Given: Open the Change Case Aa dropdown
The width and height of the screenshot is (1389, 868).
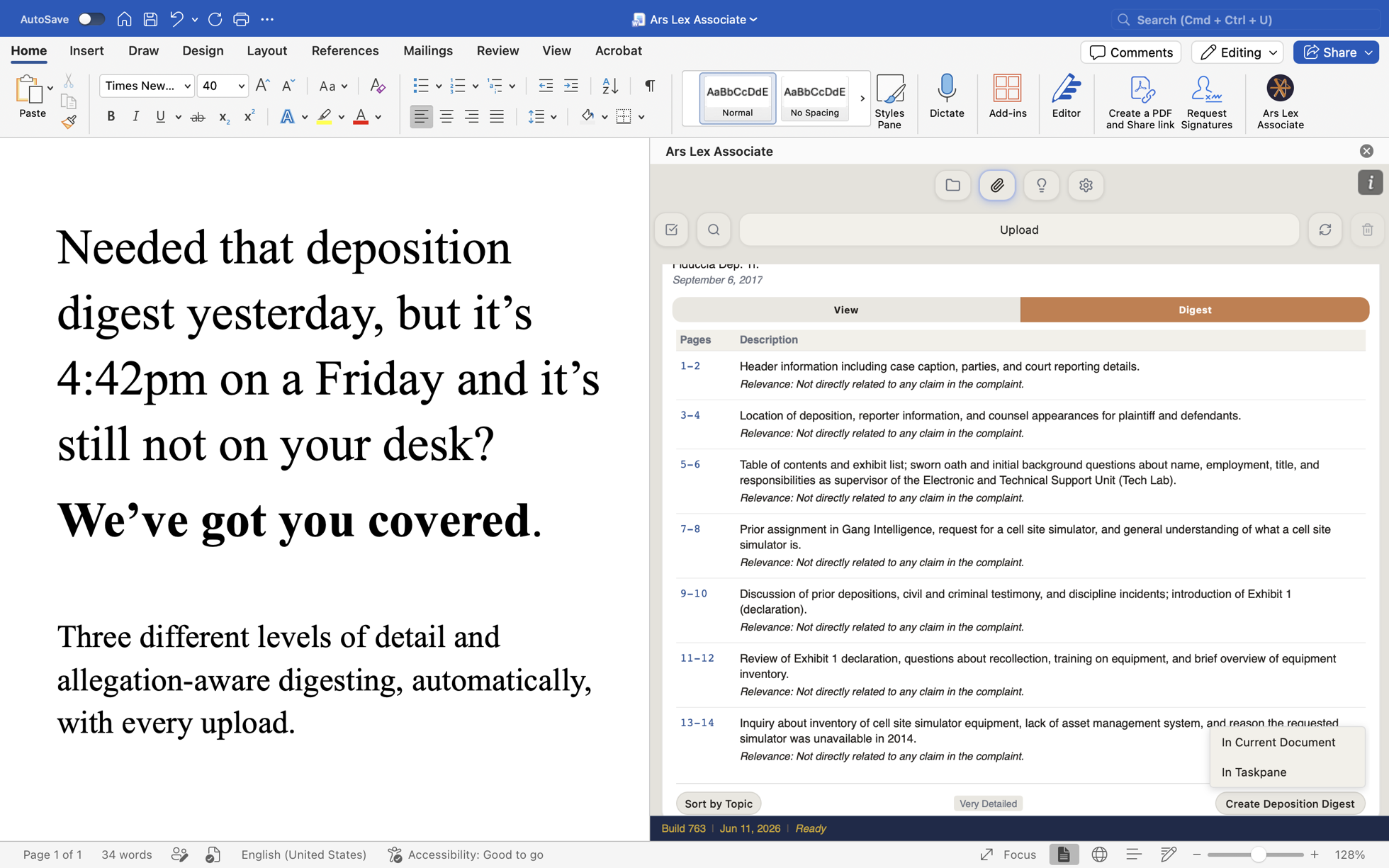Looking at the screenshot, I should 333,86.
